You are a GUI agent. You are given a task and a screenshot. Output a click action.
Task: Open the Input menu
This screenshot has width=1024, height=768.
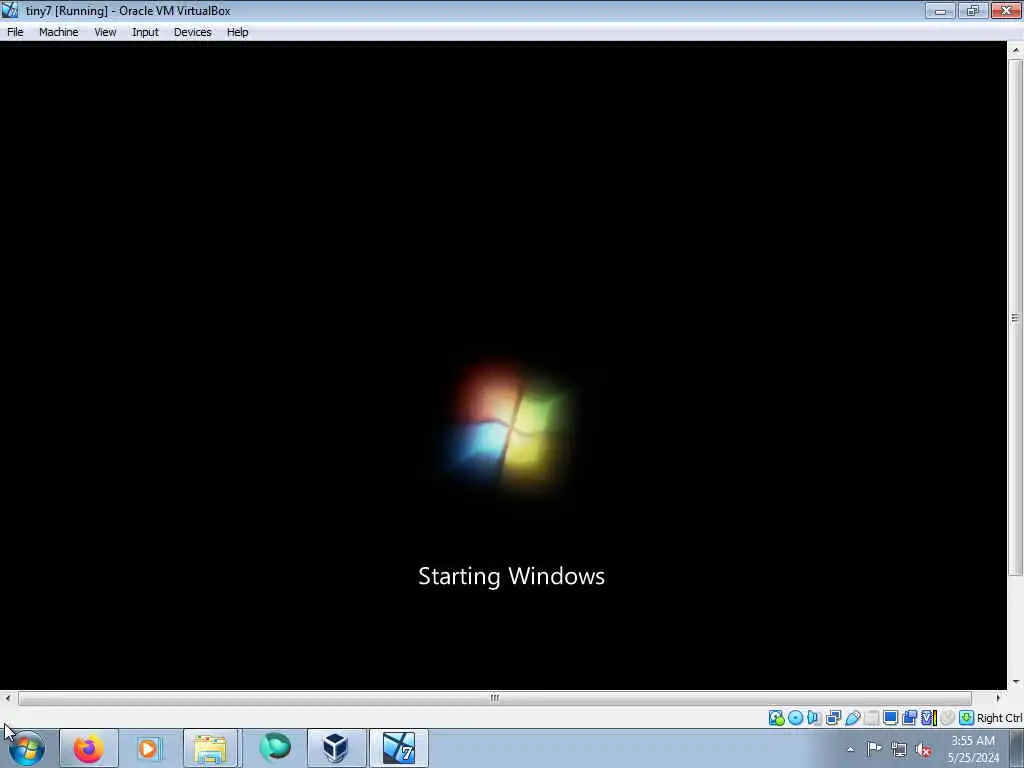[145, 32]
